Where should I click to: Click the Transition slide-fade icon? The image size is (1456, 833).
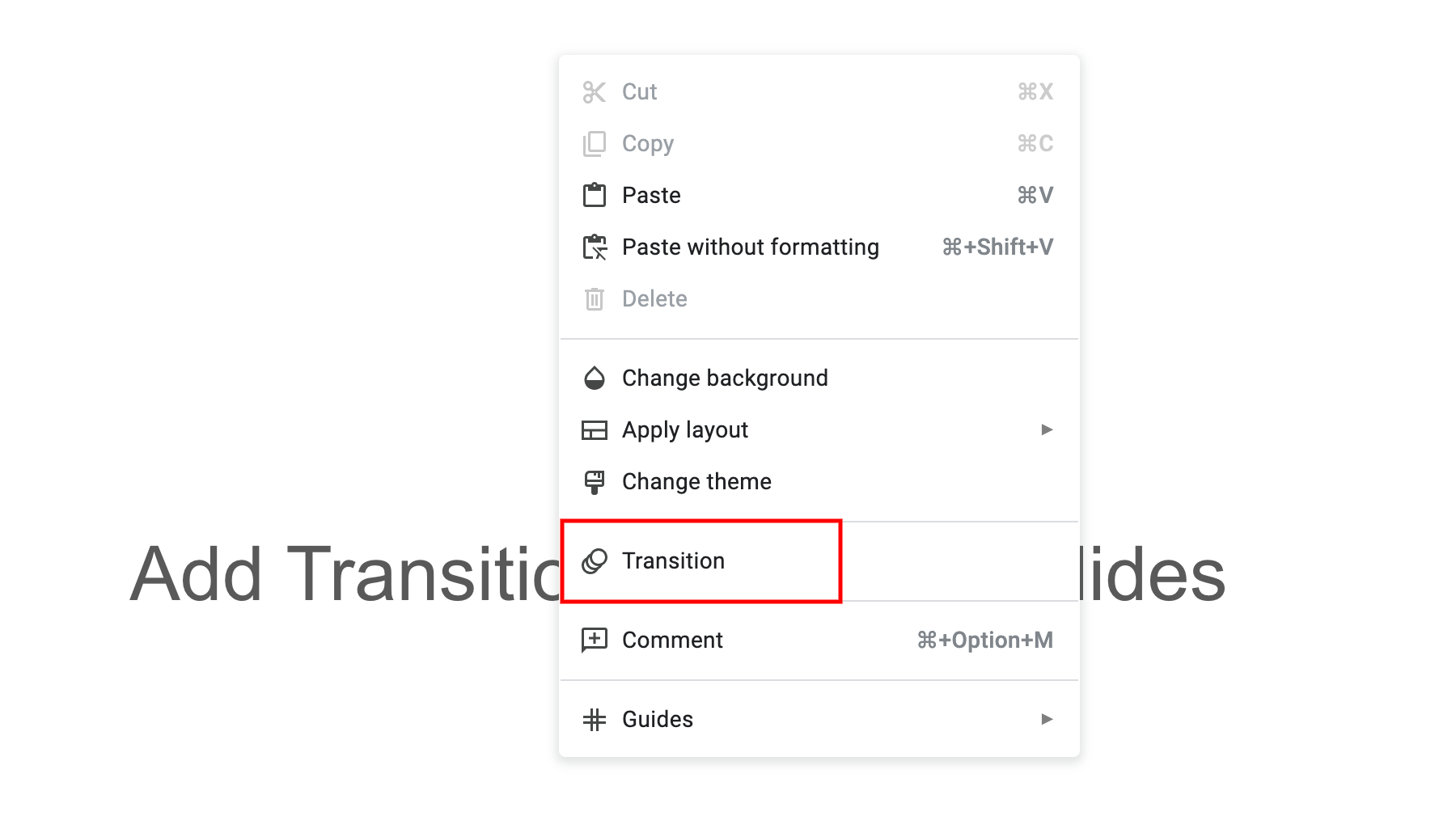[x=595, y=560]
